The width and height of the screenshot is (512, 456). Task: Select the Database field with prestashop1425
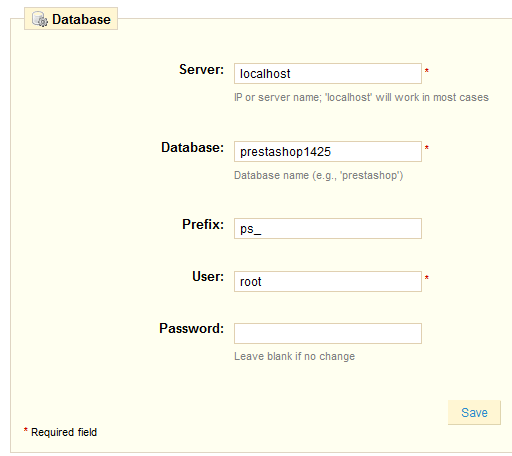tap(328, 151)
